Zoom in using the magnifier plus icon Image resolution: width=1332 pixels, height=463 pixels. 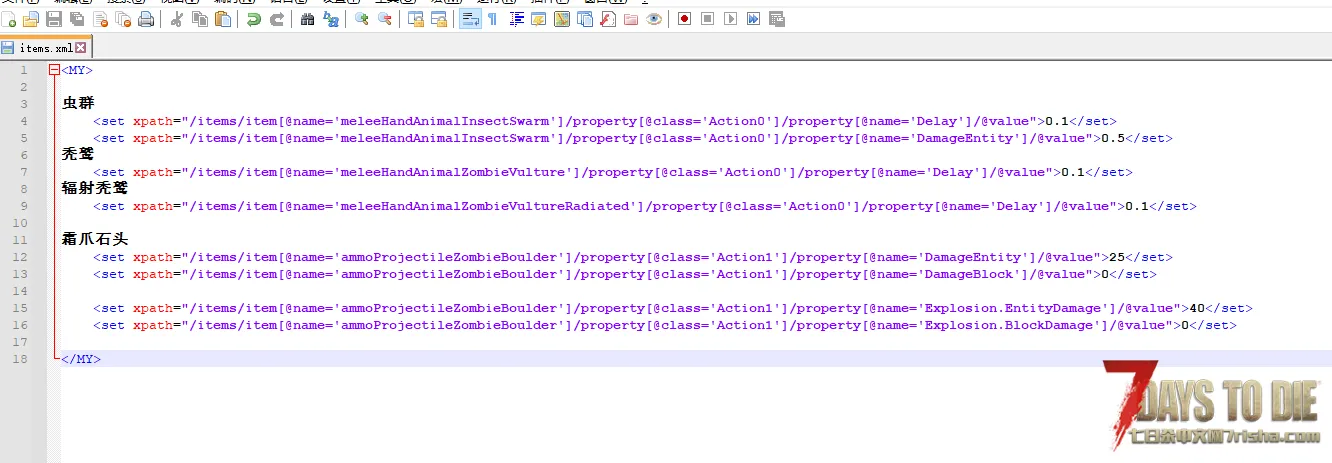361,19
